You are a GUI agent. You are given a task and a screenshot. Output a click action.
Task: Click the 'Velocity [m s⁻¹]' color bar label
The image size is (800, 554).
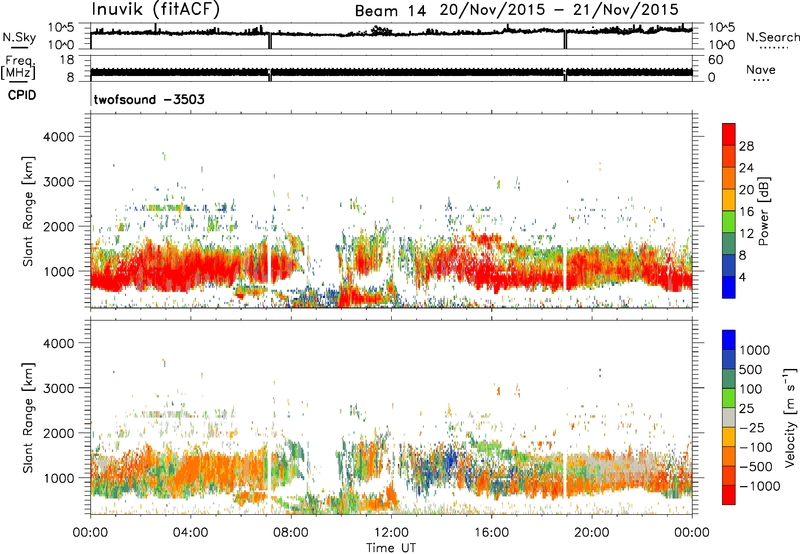(790, 417)
